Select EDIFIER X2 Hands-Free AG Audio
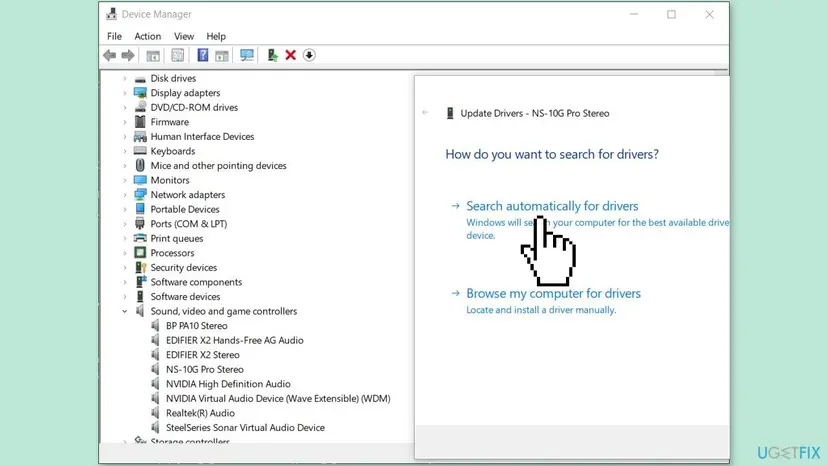 click(234, 340)
